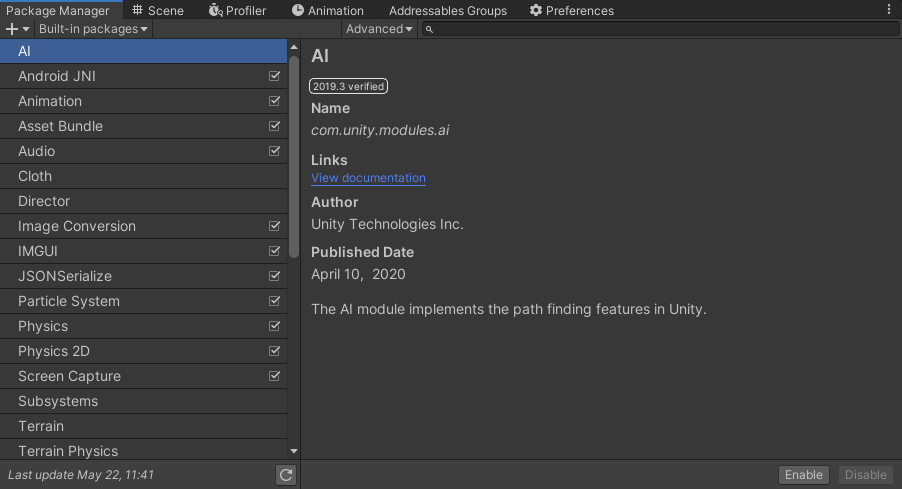Click the package list scrollbar thumb
The height and width of the screenshot is (489, 902).
pyautogui.click(x=294, y=156)
